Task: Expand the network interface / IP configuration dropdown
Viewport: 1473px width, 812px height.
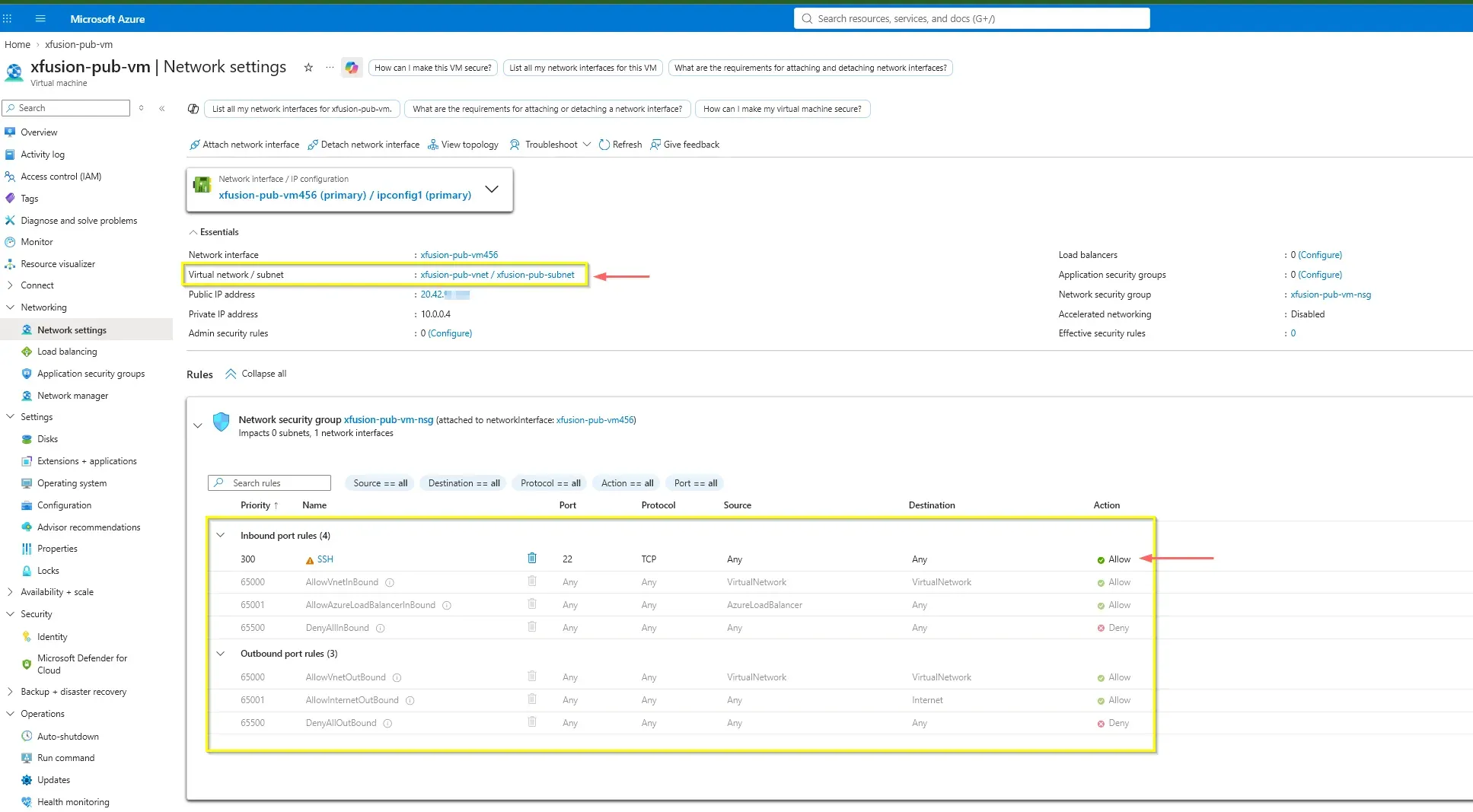Action: click(492, 189)
